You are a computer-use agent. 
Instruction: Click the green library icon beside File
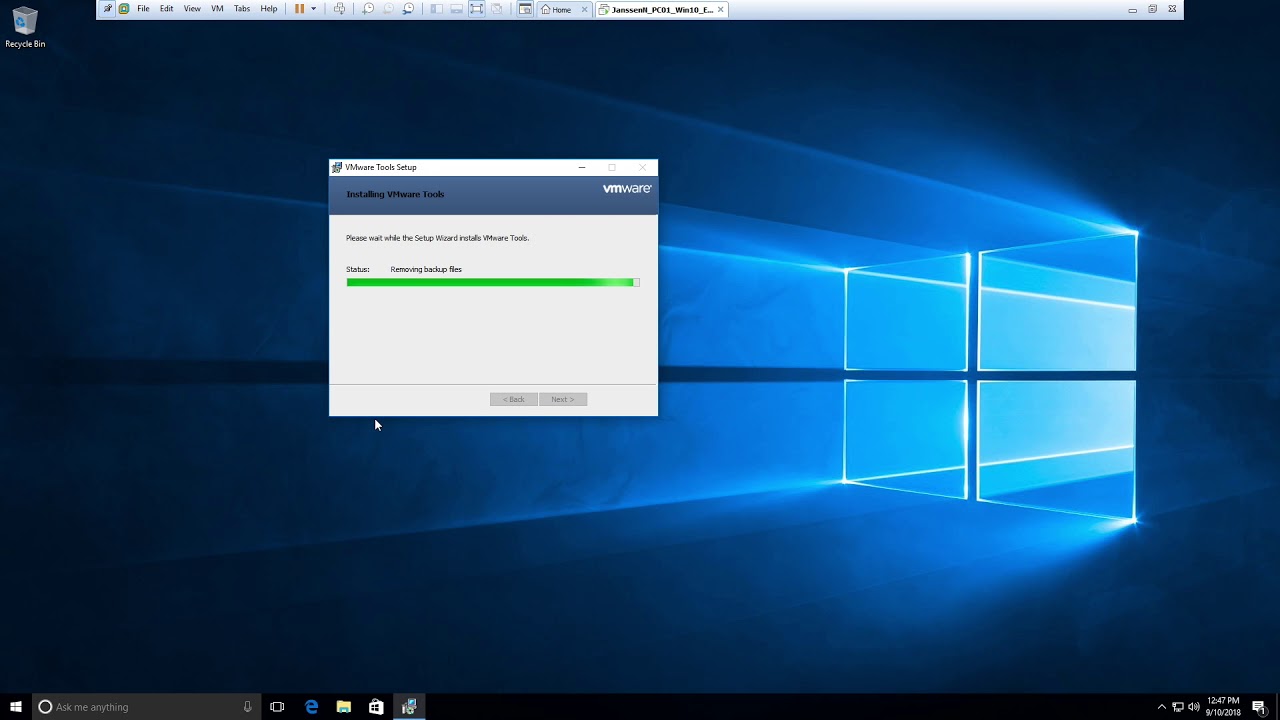coord(124,9)
